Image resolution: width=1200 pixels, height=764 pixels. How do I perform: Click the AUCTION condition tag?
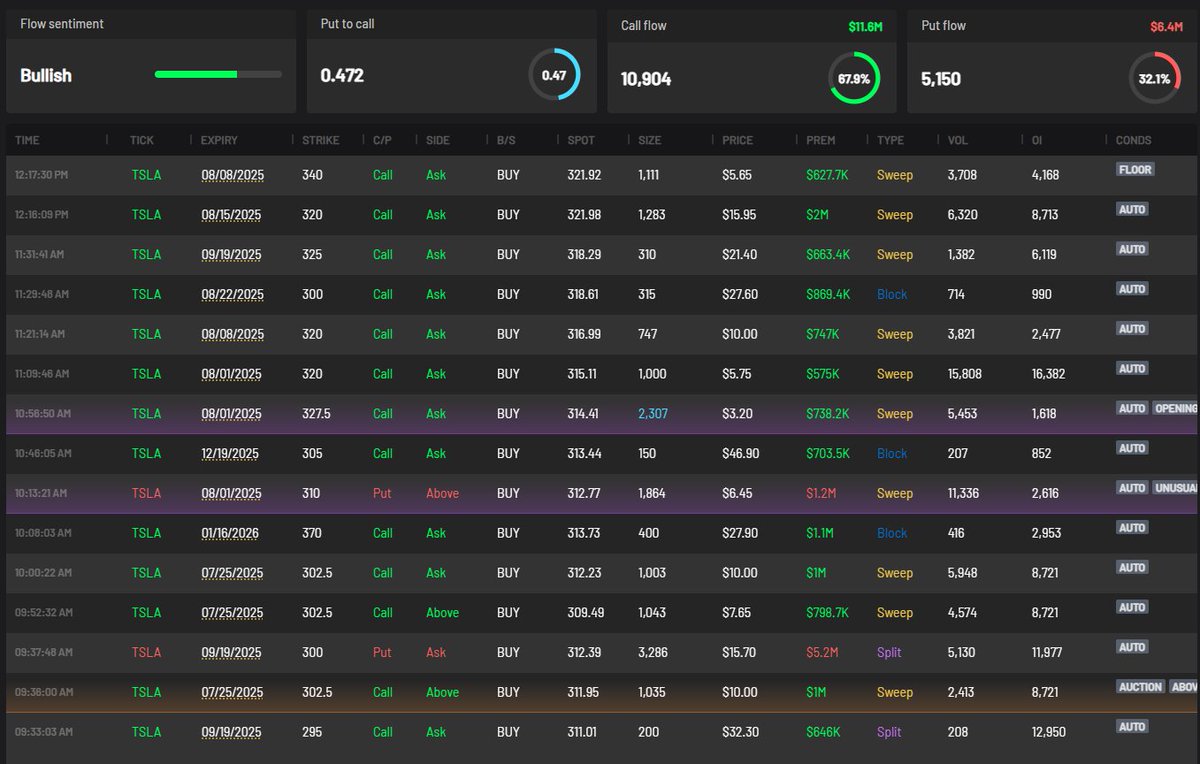[x=1141, y=687]
